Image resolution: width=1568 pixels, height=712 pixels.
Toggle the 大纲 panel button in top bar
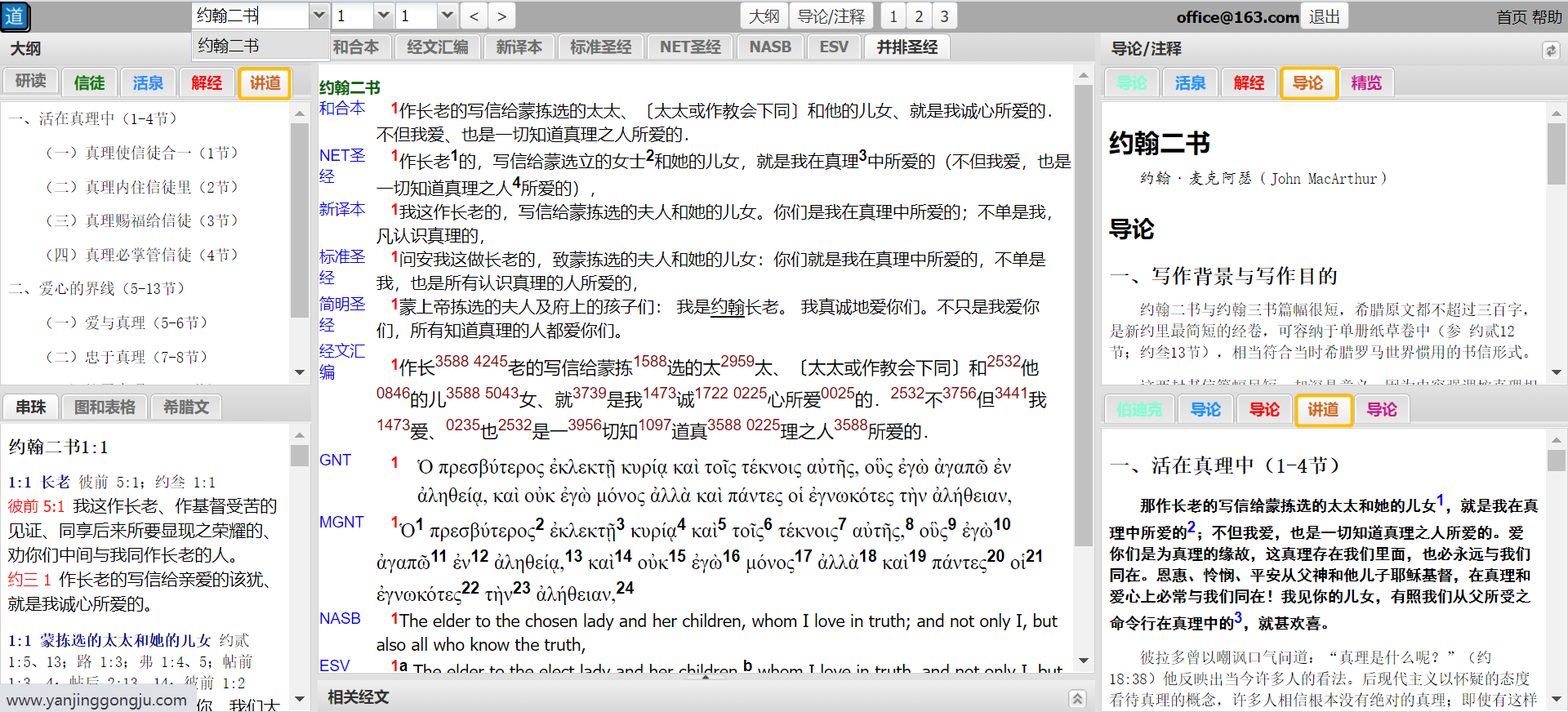click(764, 16)
